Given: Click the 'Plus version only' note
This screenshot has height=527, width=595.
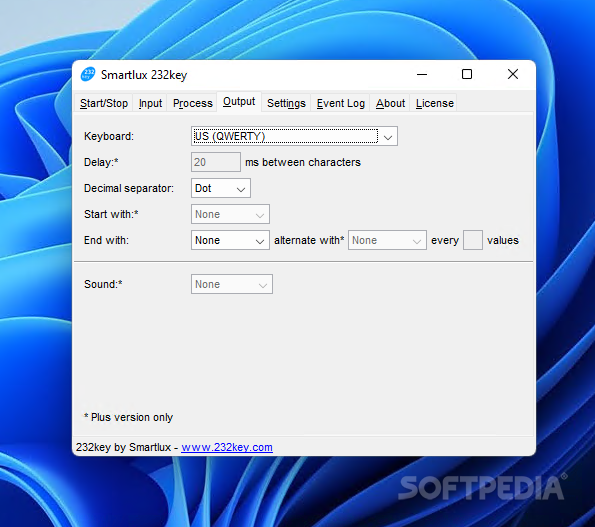Looking at the screenshot, I should pyautogui.click(x=128, y=417).
